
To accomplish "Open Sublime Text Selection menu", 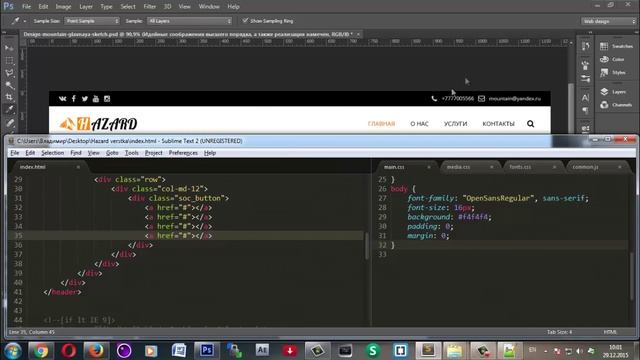I will [52, 153].
